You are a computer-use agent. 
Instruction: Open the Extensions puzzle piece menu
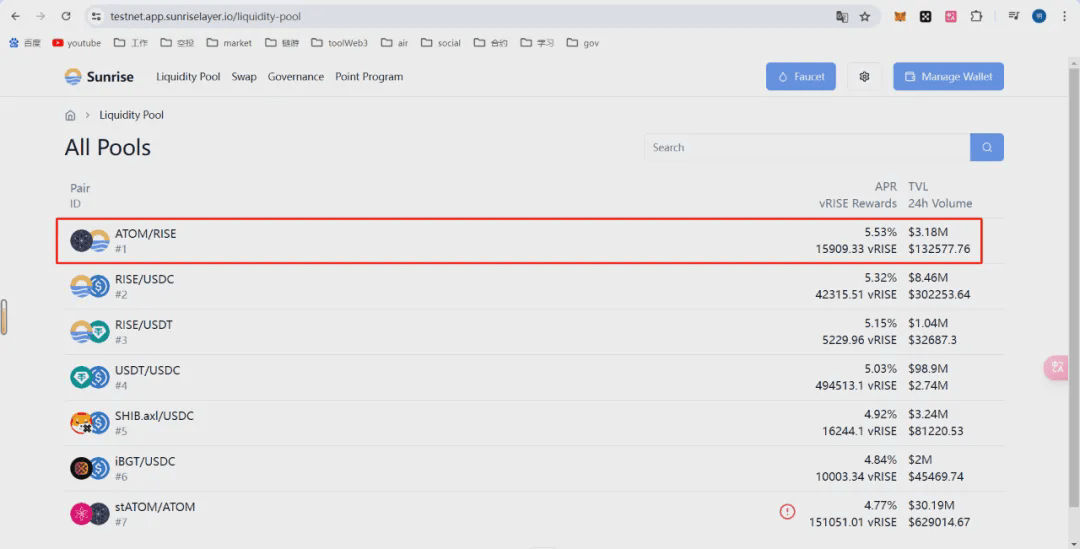[x=976, y=17]
